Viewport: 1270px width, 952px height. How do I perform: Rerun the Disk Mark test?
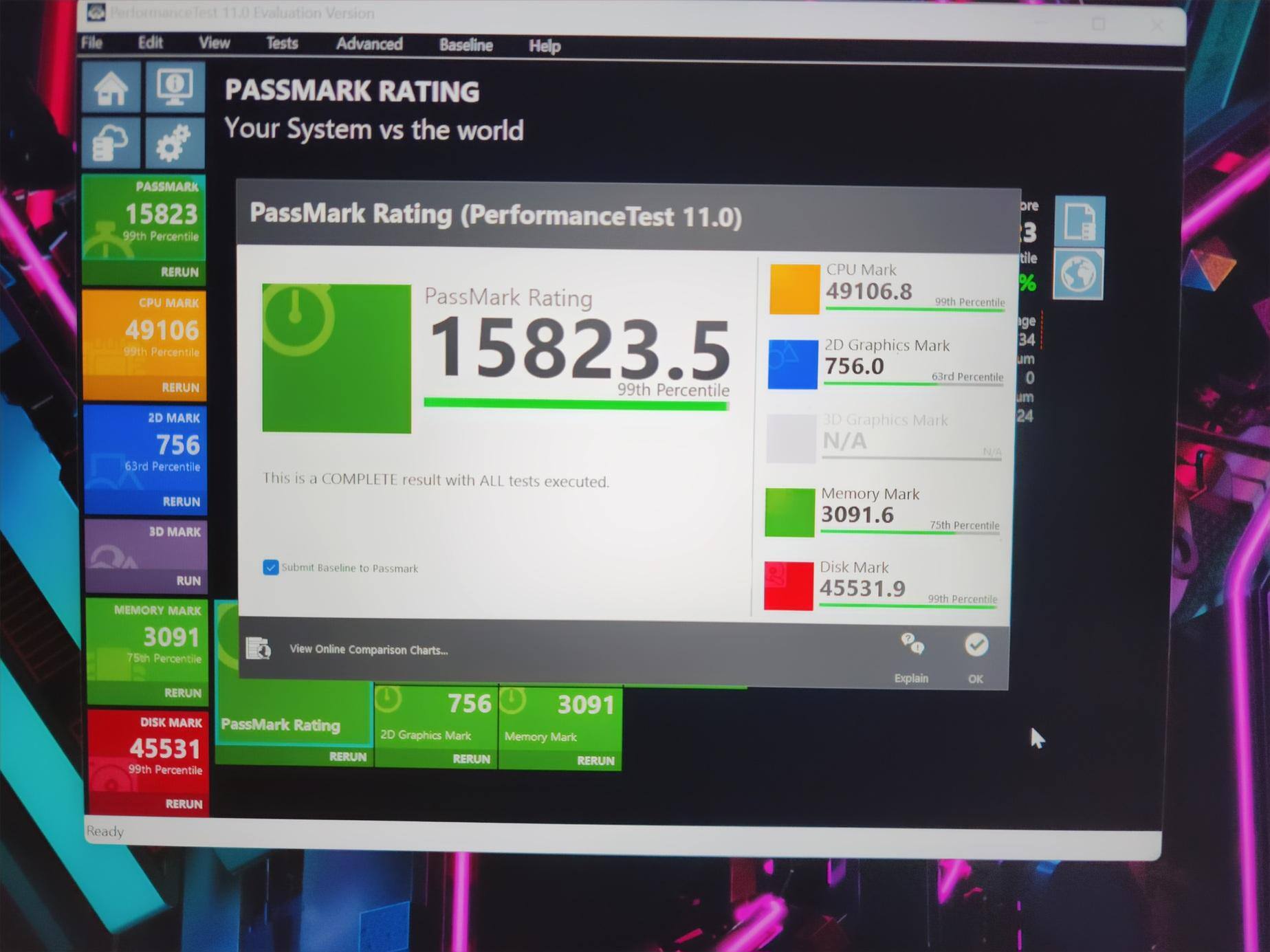click(184, 804)
